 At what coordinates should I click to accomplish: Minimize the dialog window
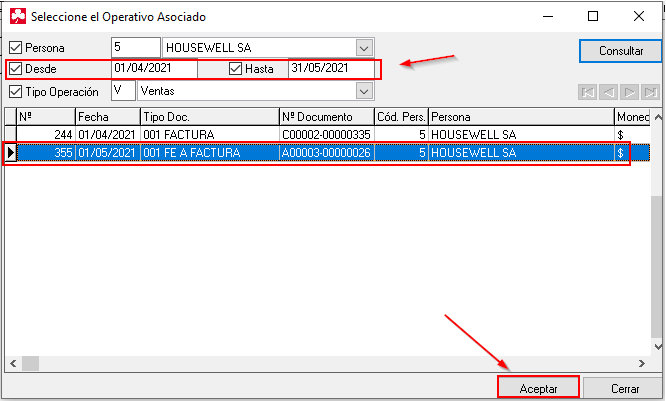[x=546, y=16]
